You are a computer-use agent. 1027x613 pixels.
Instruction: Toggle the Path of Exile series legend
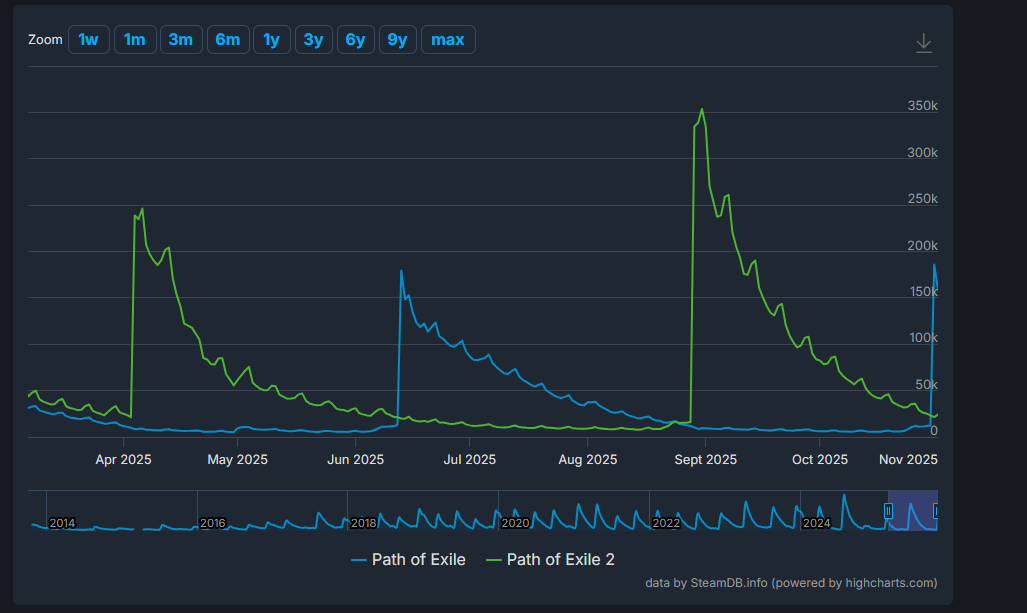409,560
